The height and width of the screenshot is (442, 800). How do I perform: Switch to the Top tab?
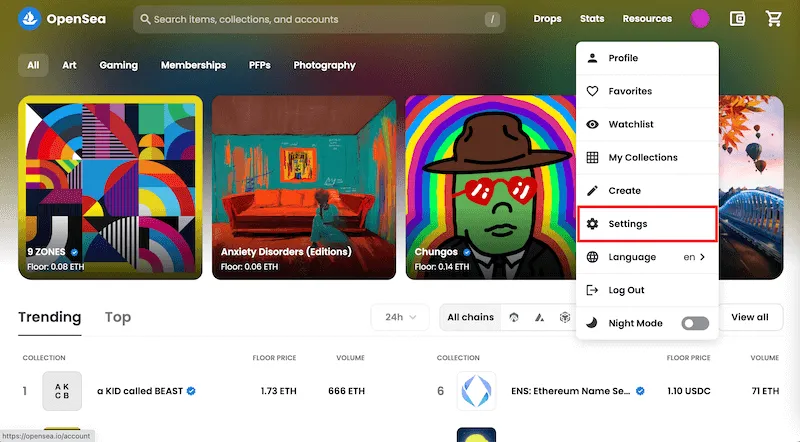point(118,317)
